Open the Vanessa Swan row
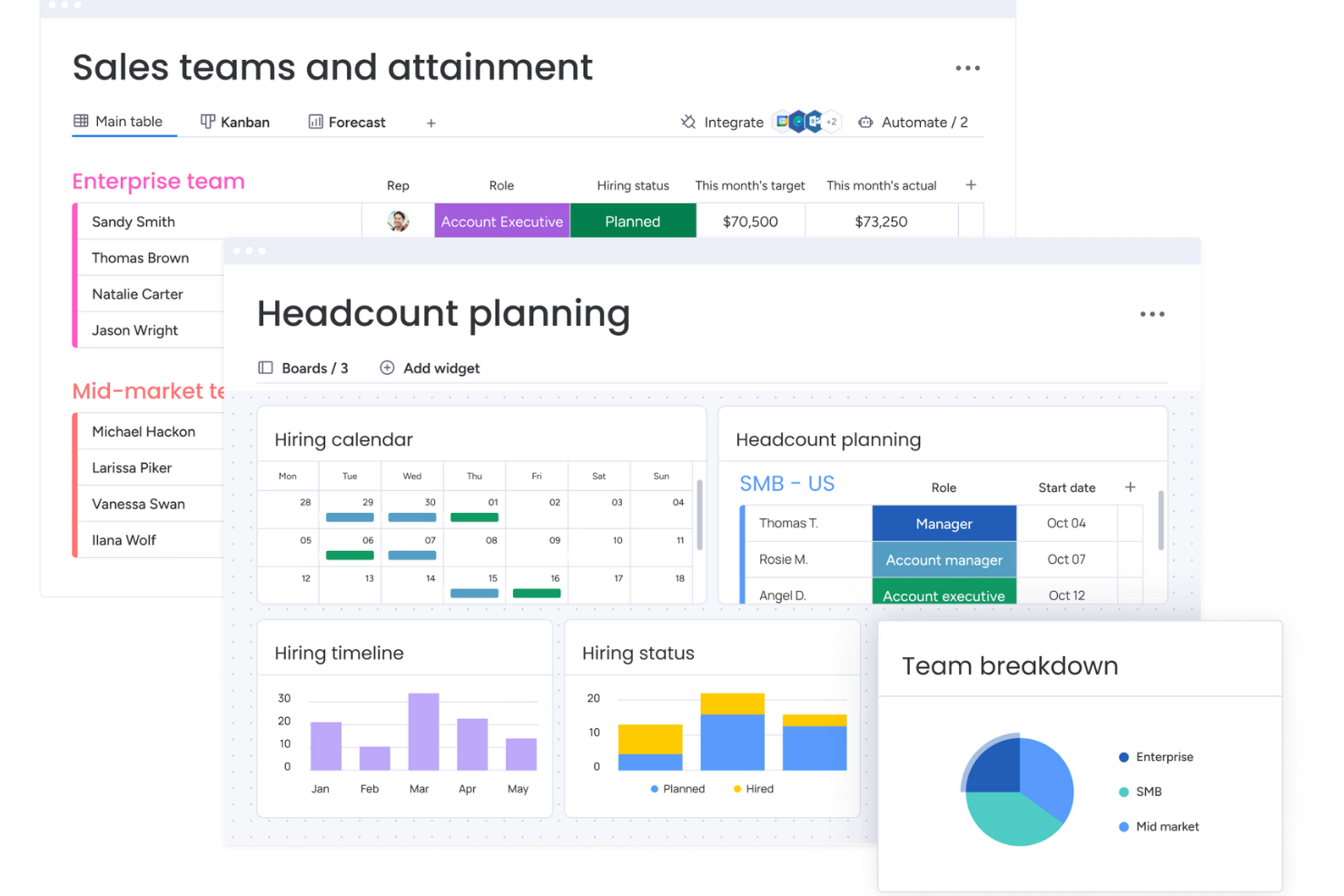 point(151,504)
